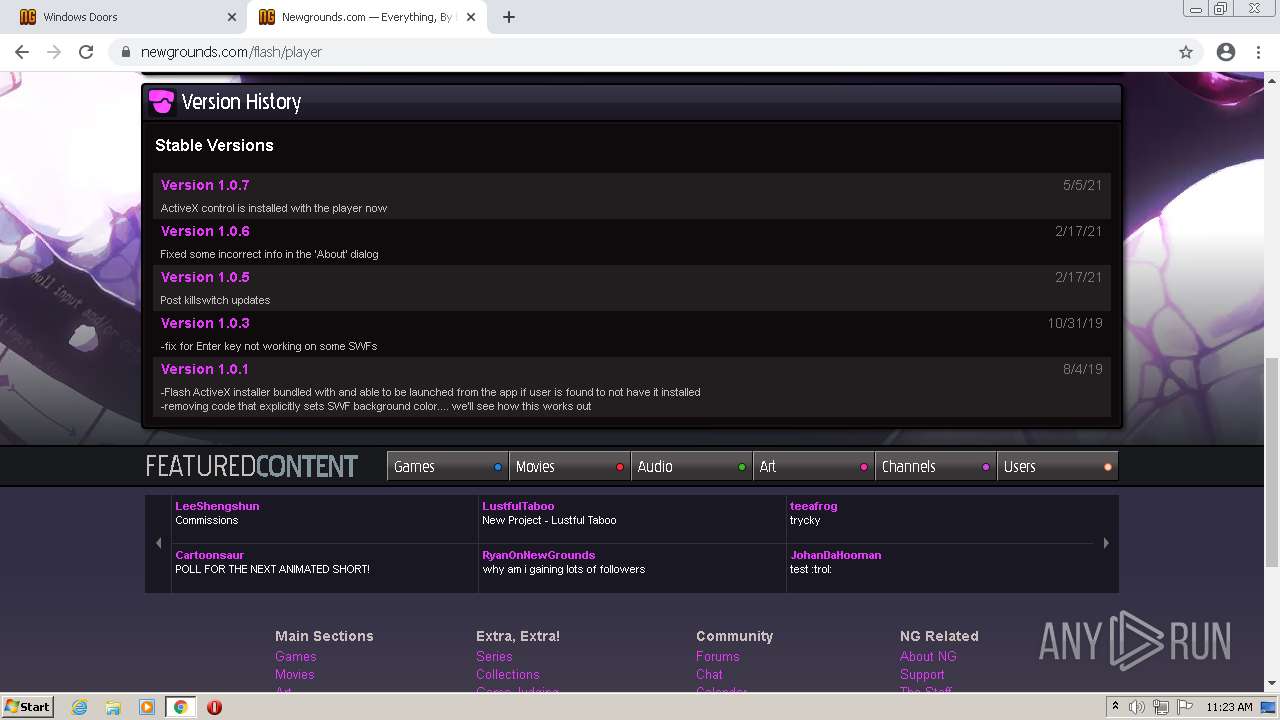1280x720 pixels.
Task: Click the browser back arrow
Action: (x=22, y=52)
